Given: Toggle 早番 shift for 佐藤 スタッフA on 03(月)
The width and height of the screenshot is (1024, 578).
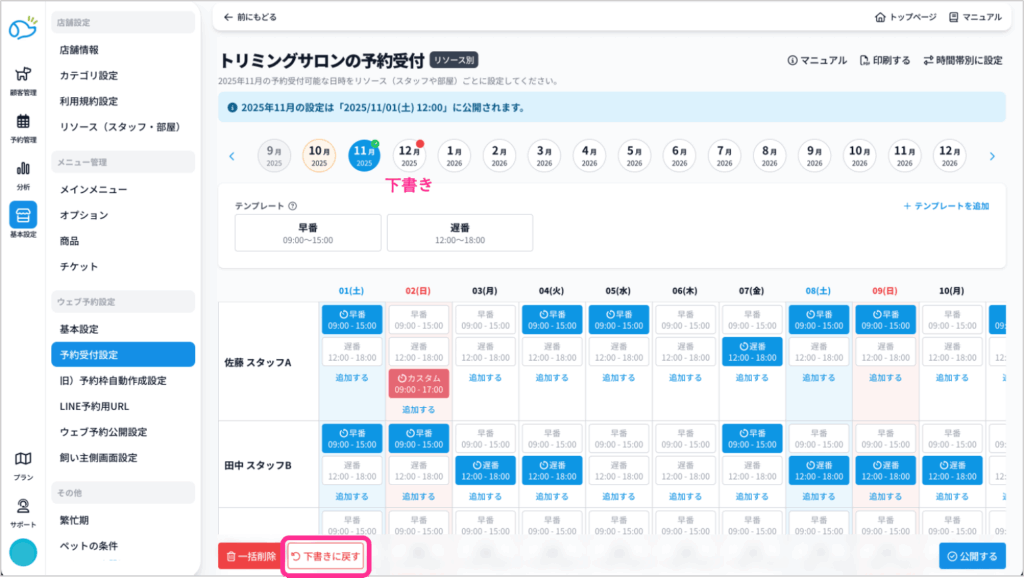Looking at the screenshot, I should [484, 320].
